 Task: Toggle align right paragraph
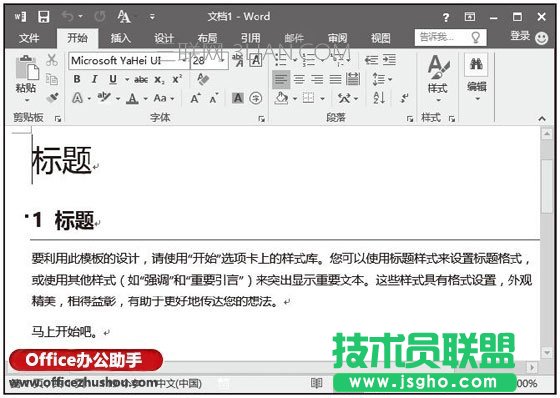point(317,79)
